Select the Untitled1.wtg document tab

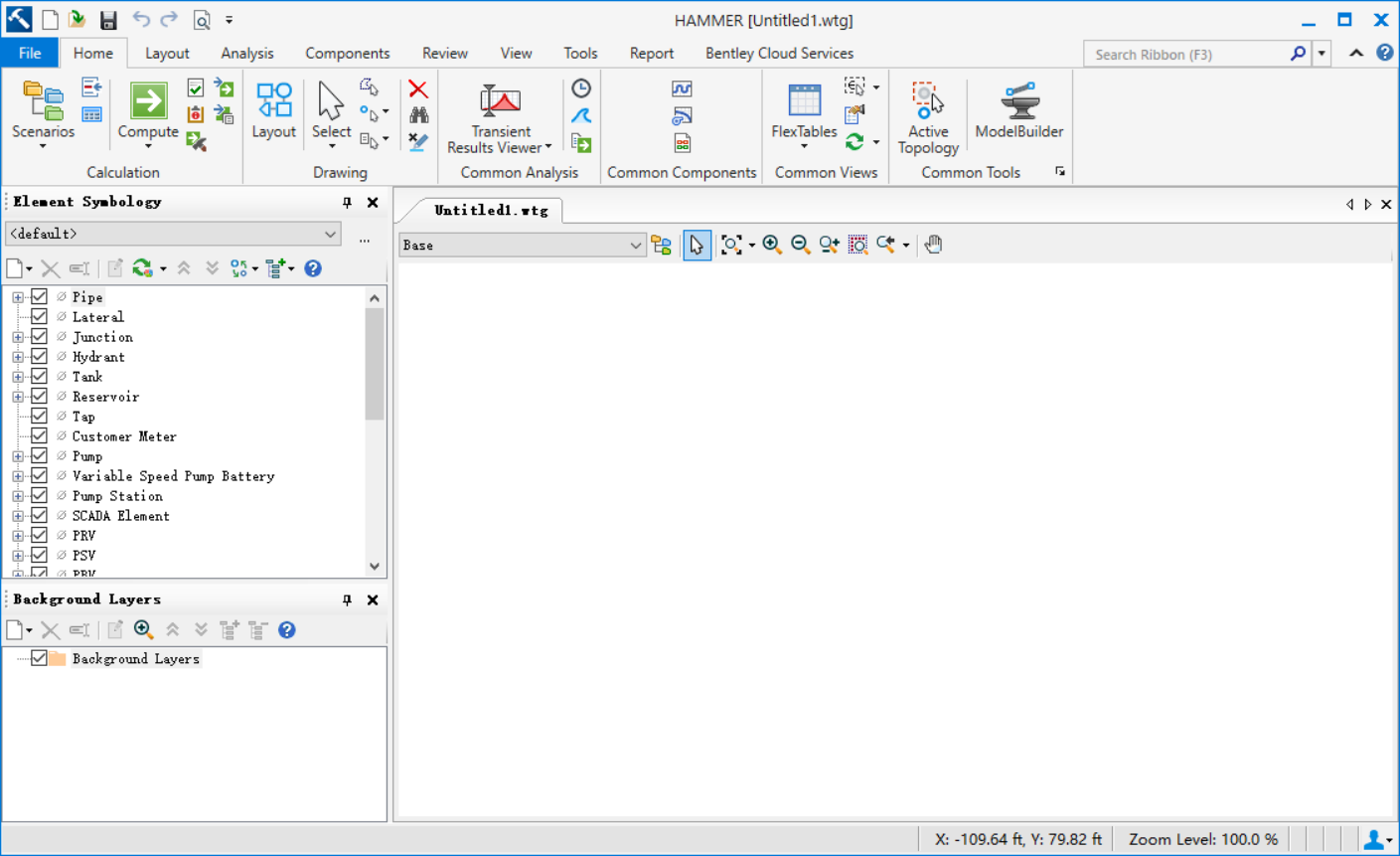491,210
